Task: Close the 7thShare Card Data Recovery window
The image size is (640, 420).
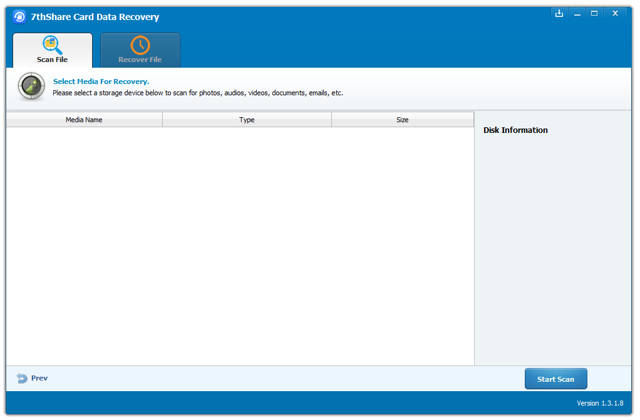Action: tap(615, 13)
